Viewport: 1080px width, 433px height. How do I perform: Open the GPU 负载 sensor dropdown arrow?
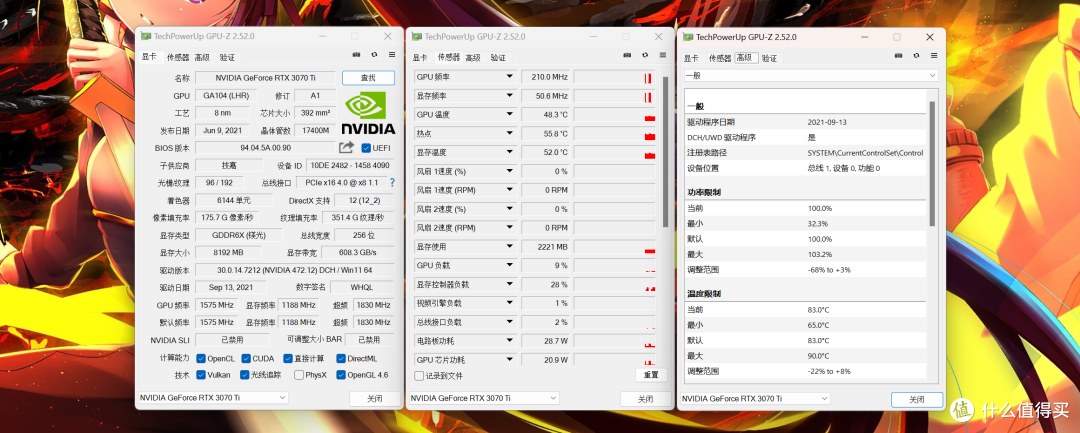pos(510,266)
